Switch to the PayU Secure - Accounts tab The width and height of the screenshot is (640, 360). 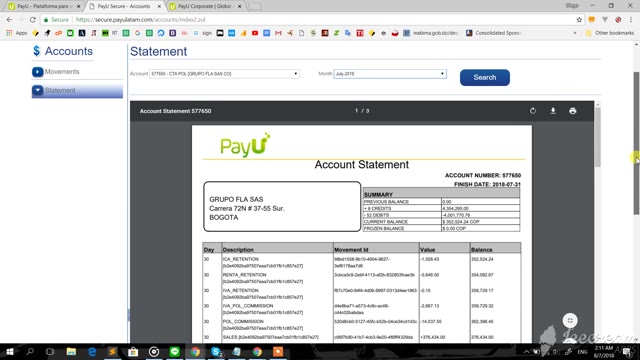tap(124, 6)
